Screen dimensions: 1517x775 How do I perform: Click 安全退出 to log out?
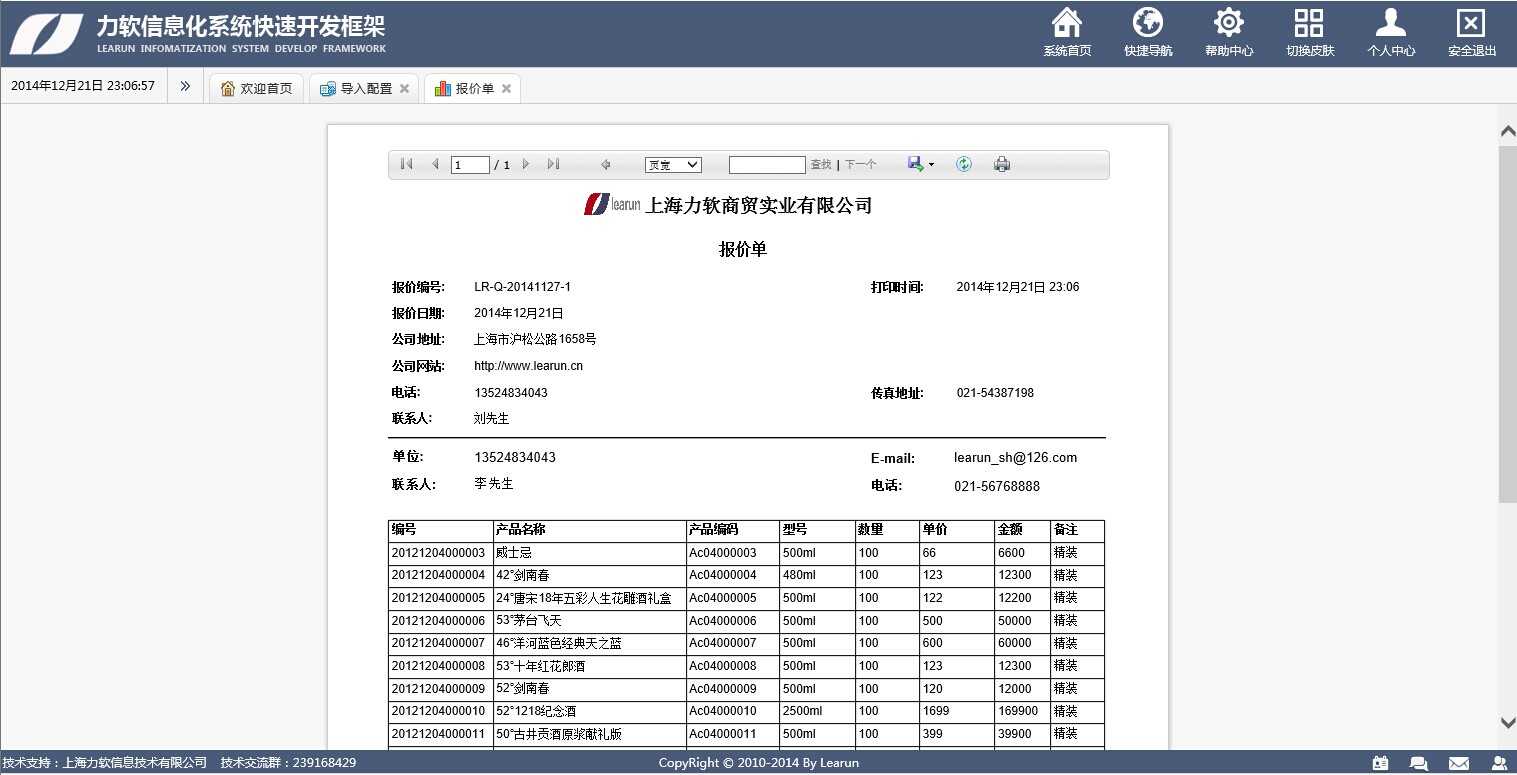point(1470,32)
